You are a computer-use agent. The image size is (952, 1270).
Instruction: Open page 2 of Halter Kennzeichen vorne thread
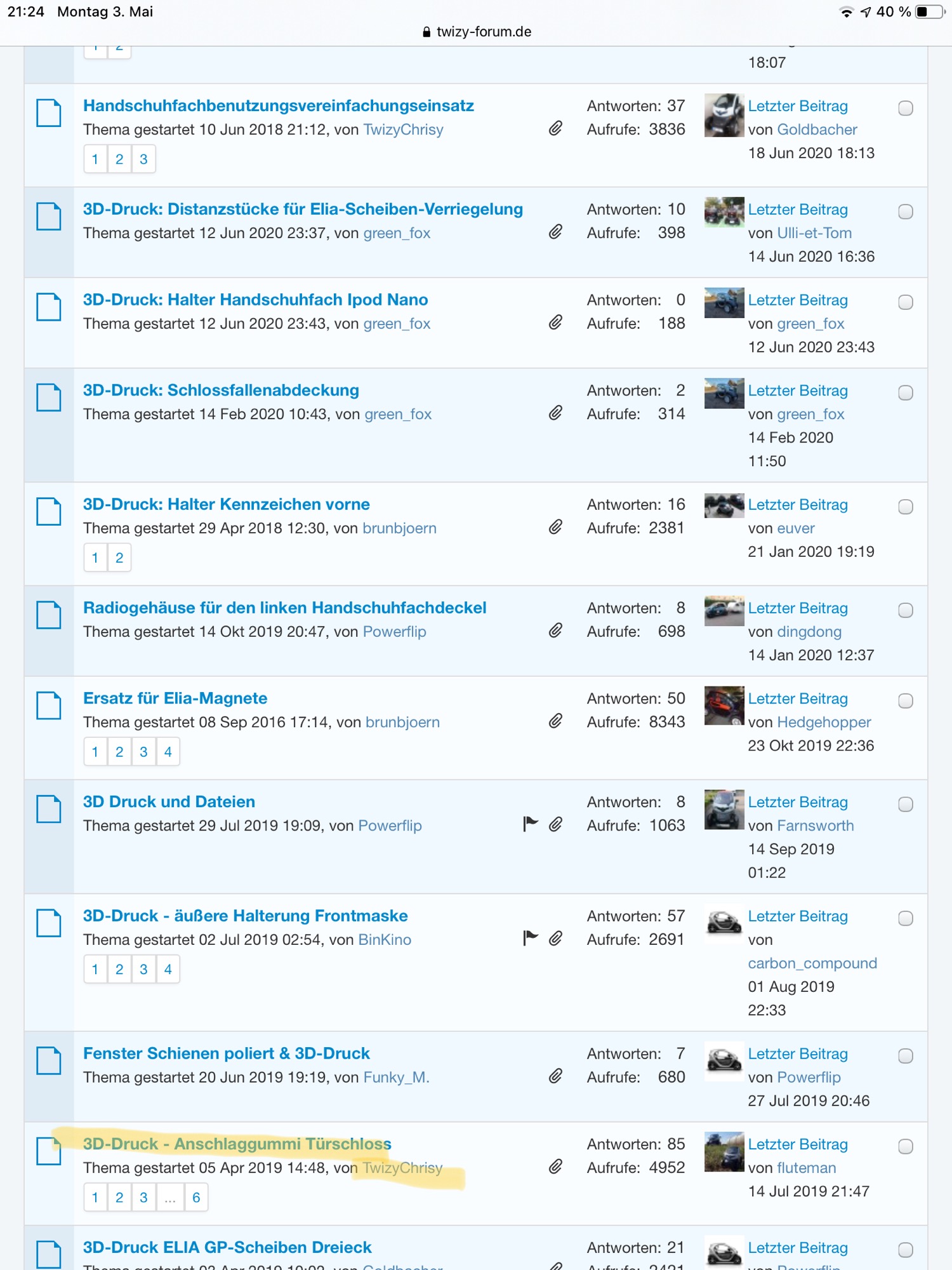point(119,558)
